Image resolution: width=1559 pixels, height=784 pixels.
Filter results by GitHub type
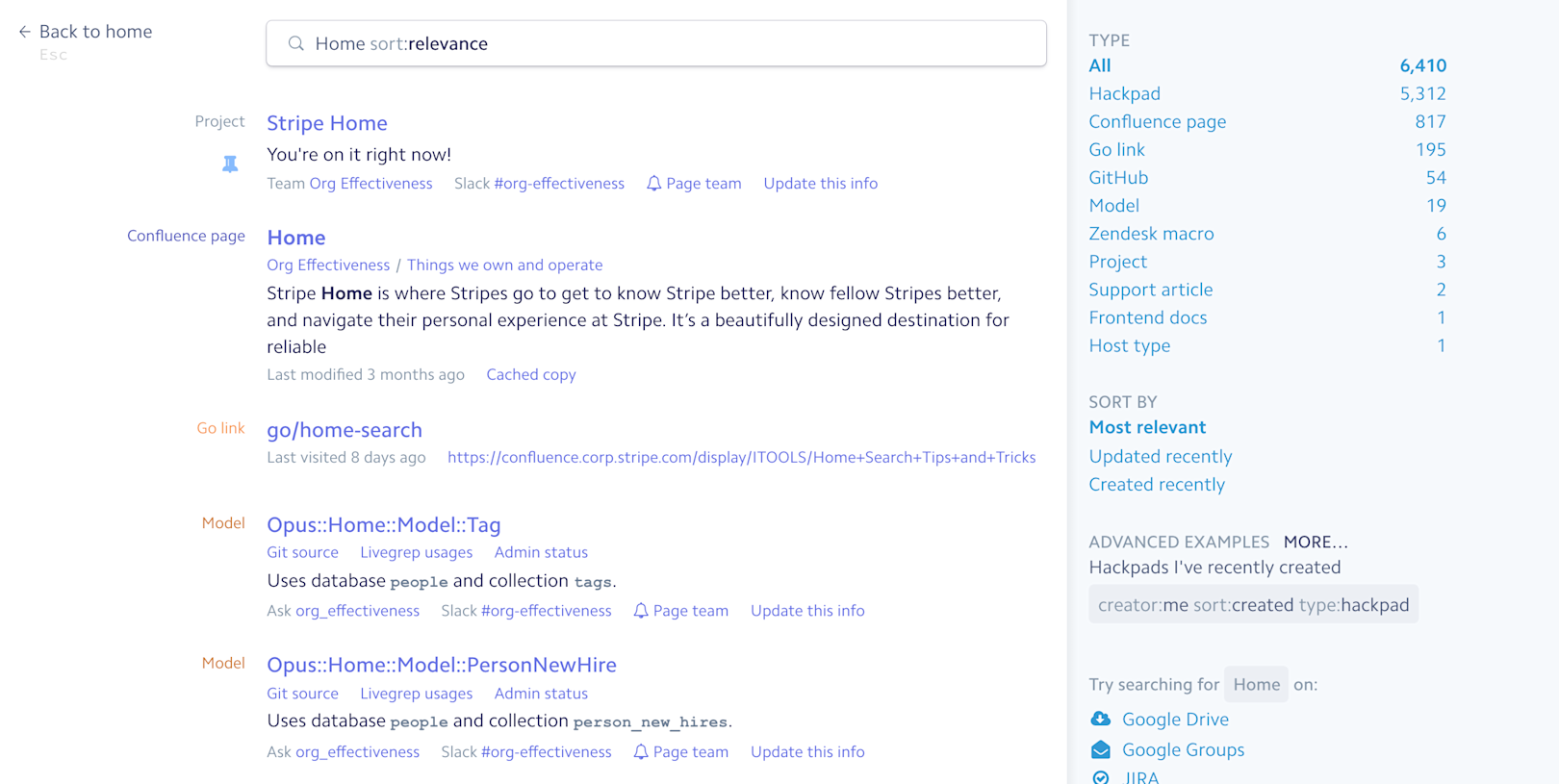pyautogui.click(x=1118, y=177)
